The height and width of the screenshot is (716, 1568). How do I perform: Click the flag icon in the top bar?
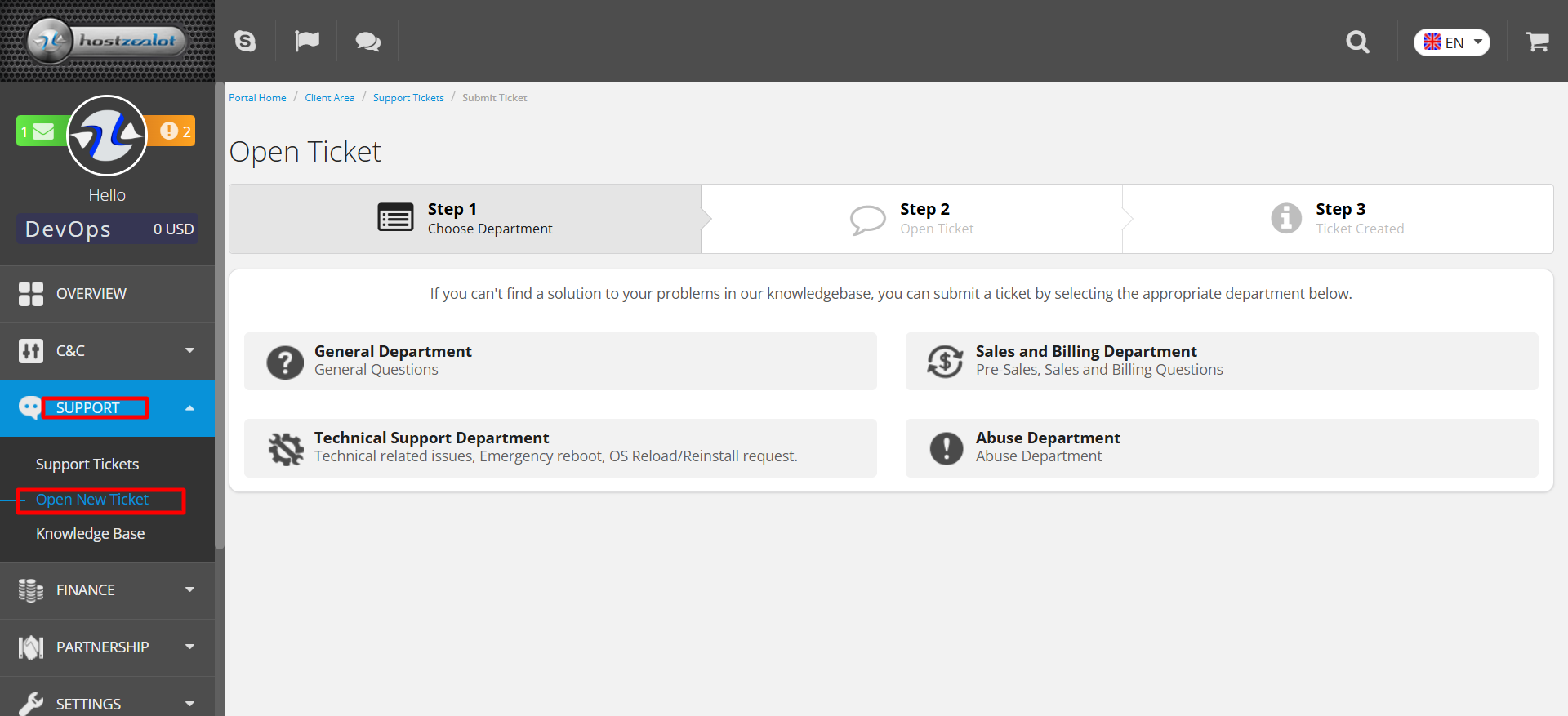tap(307, 41)
